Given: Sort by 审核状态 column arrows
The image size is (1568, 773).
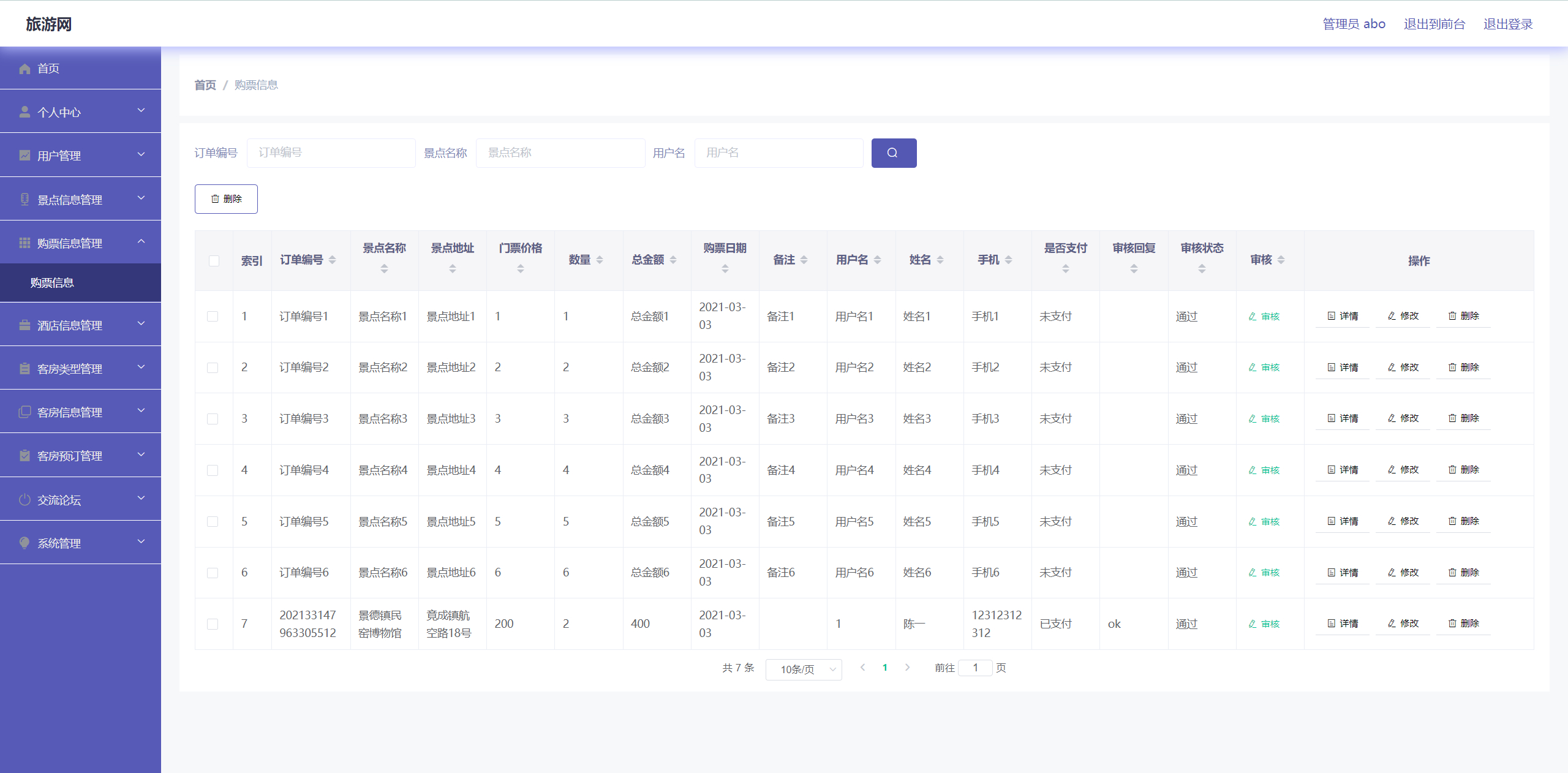Looking at the screenshot, I should coord(1202,269).
